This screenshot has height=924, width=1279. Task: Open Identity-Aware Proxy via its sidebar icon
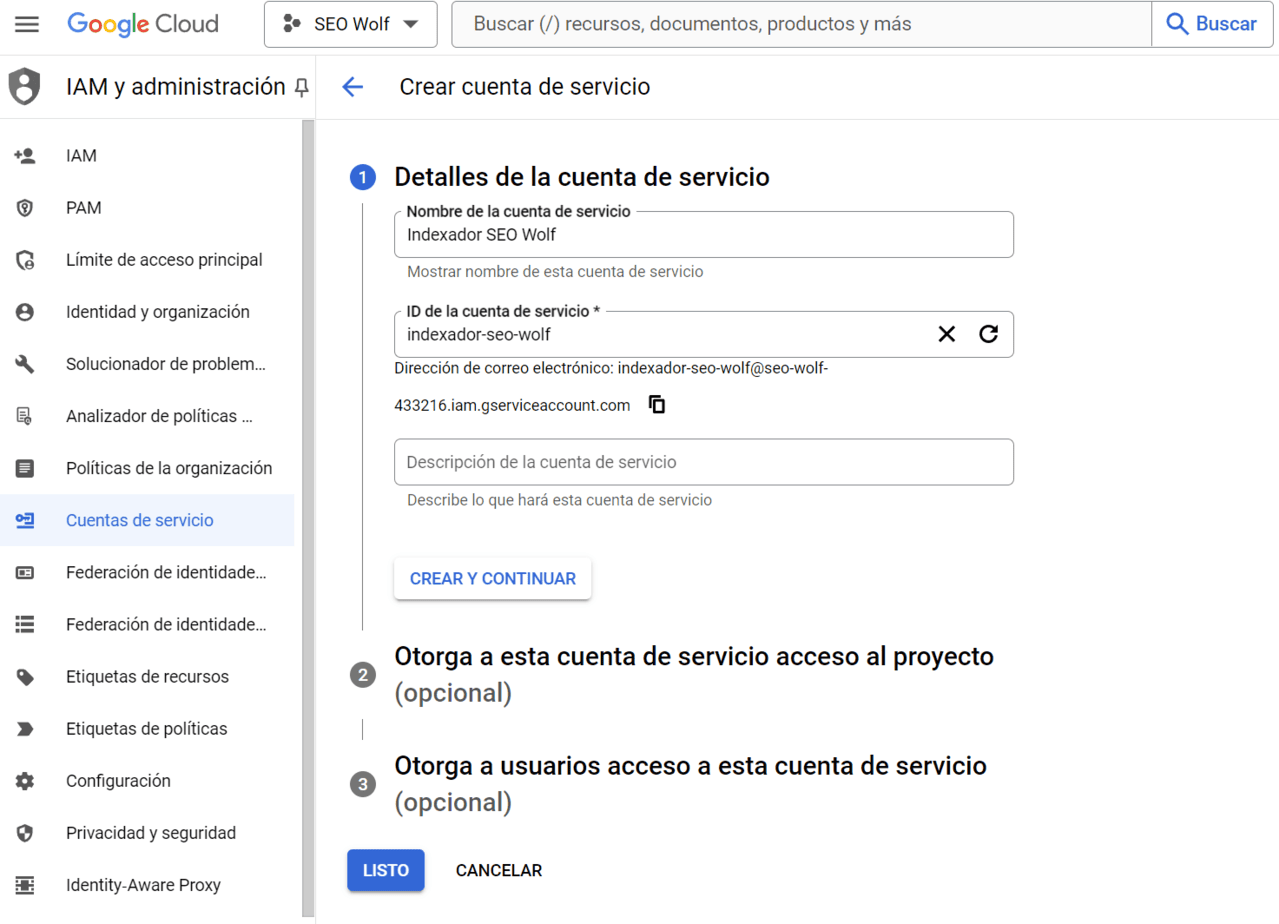coord(24,884)
